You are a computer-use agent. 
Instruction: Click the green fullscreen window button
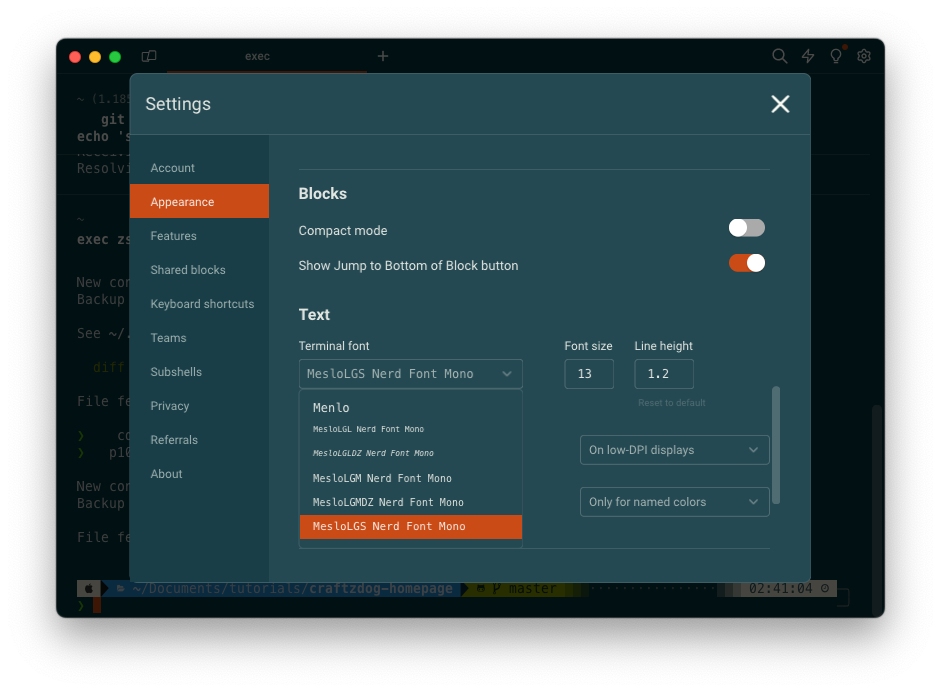click(115, 57)
